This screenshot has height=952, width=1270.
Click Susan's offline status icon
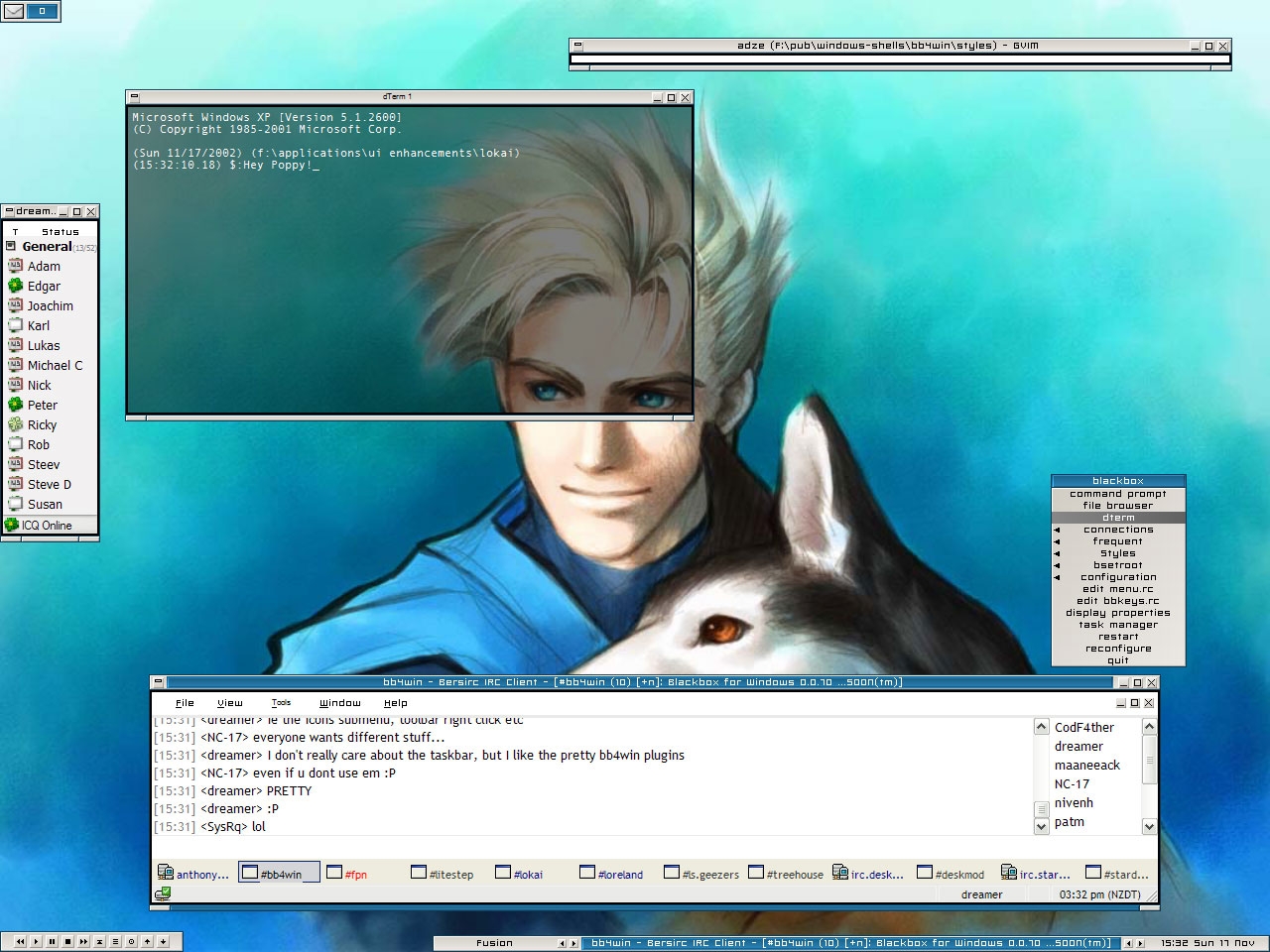click(15, 504)
